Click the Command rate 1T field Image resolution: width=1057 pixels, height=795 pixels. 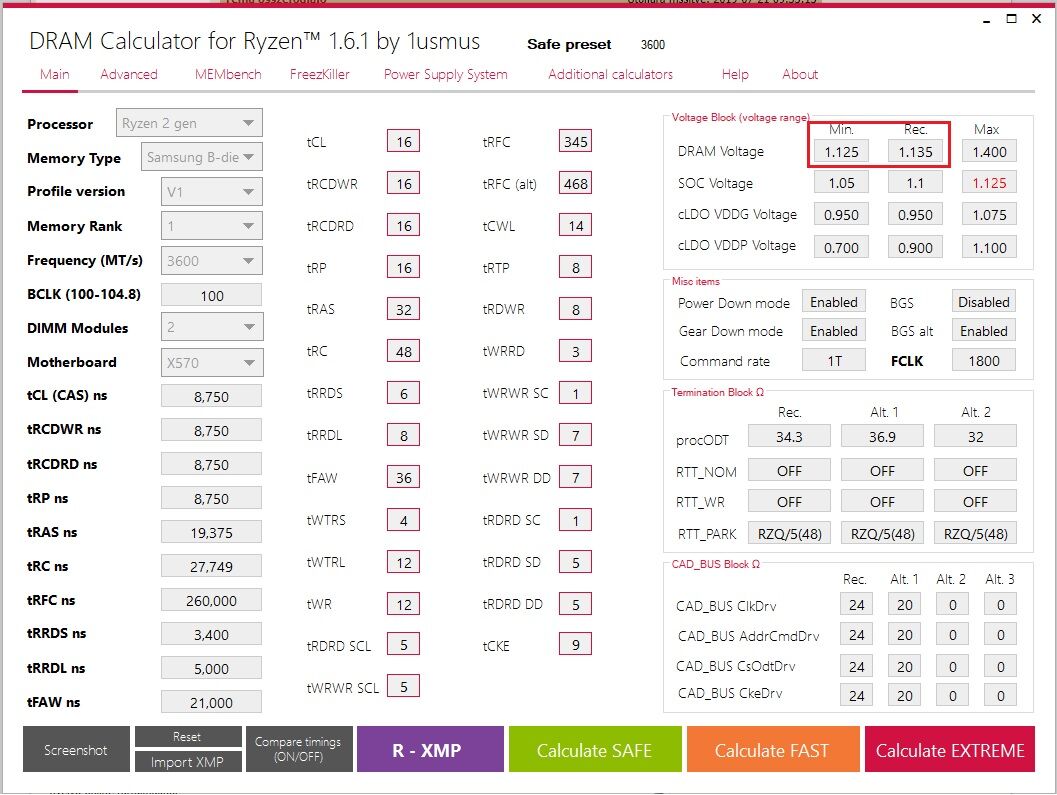click(x=834, y=361)
